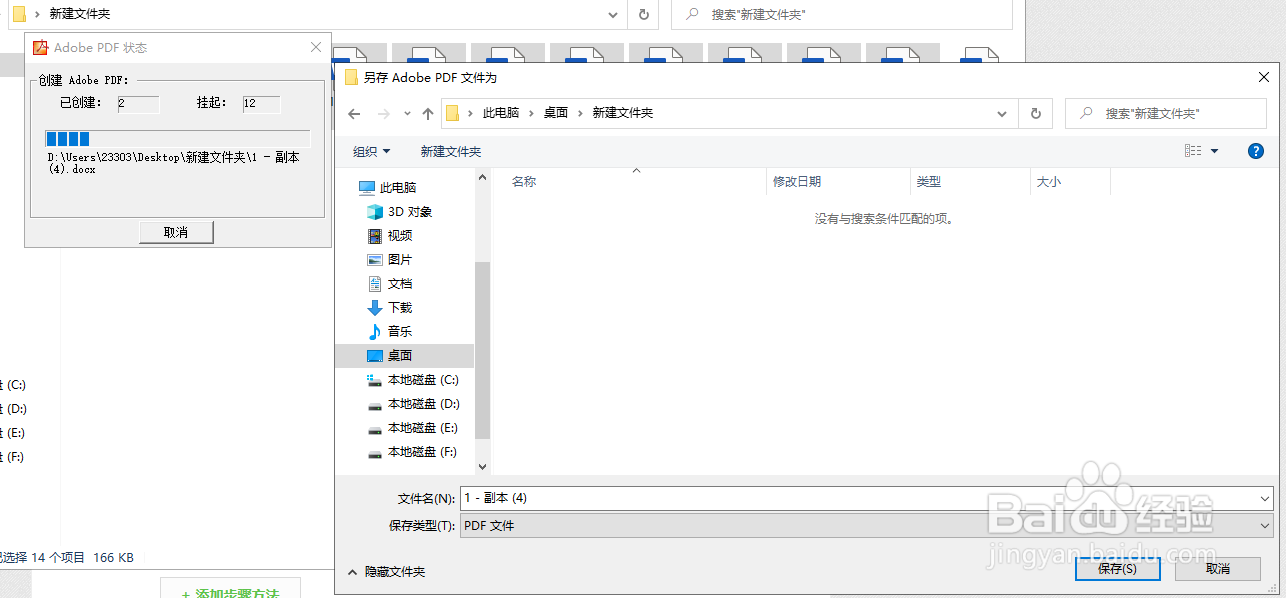Click 保存(S) button
Viewport: 1286px width, 598px height.
pyautogui.click(x=1117, y=568)
